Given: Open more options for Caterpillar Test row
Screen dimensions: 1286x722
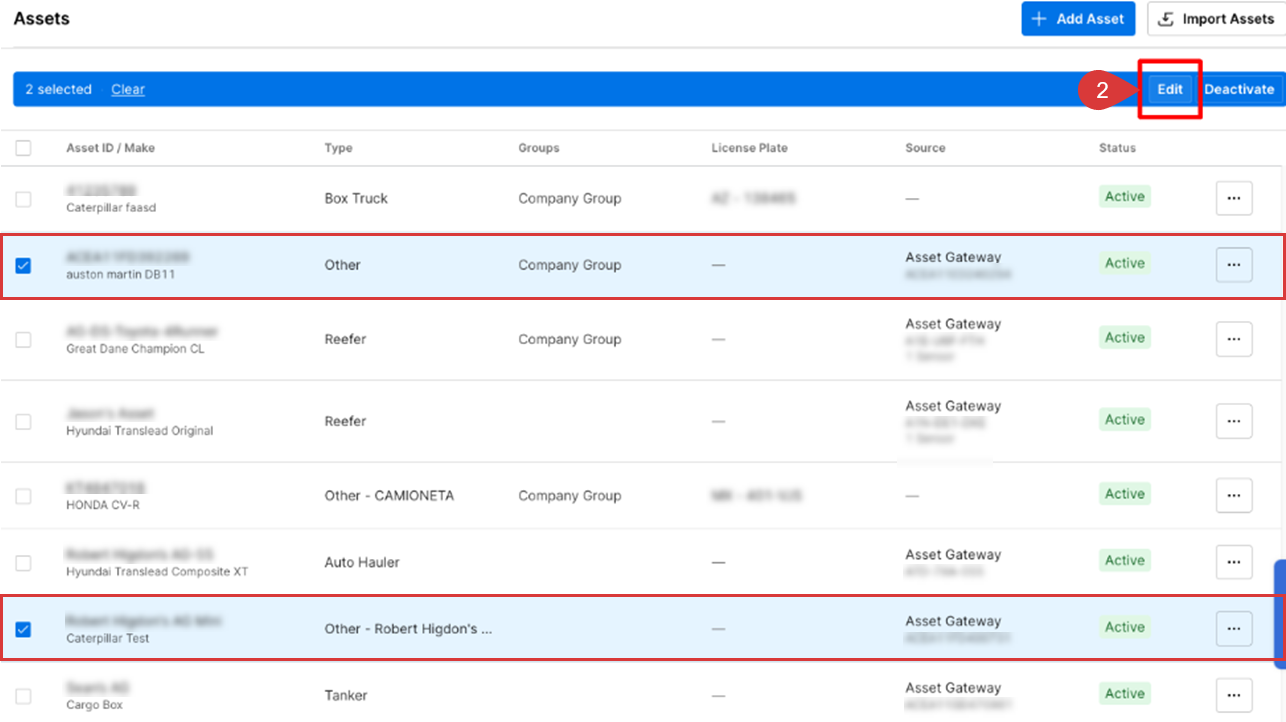Looking at the screenshot, I should [x=1234, y=628].
